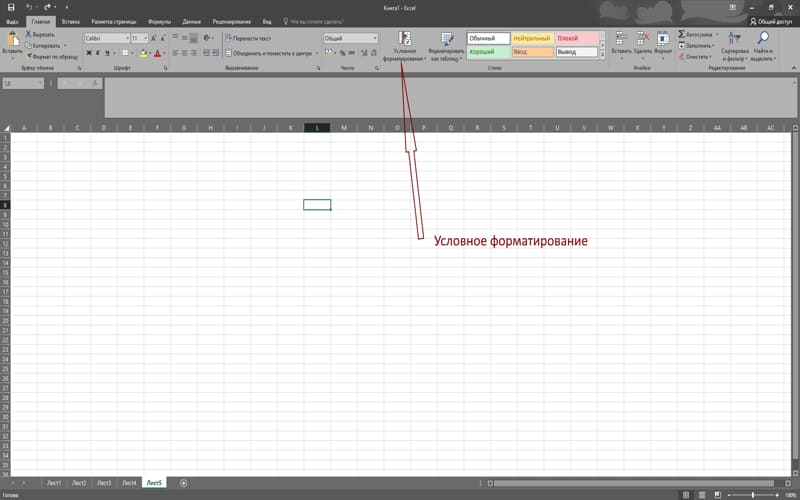This screenshot has height=500, width=800.
Task: Open the cells Format (Формат) menu
Action: point(663,45)
